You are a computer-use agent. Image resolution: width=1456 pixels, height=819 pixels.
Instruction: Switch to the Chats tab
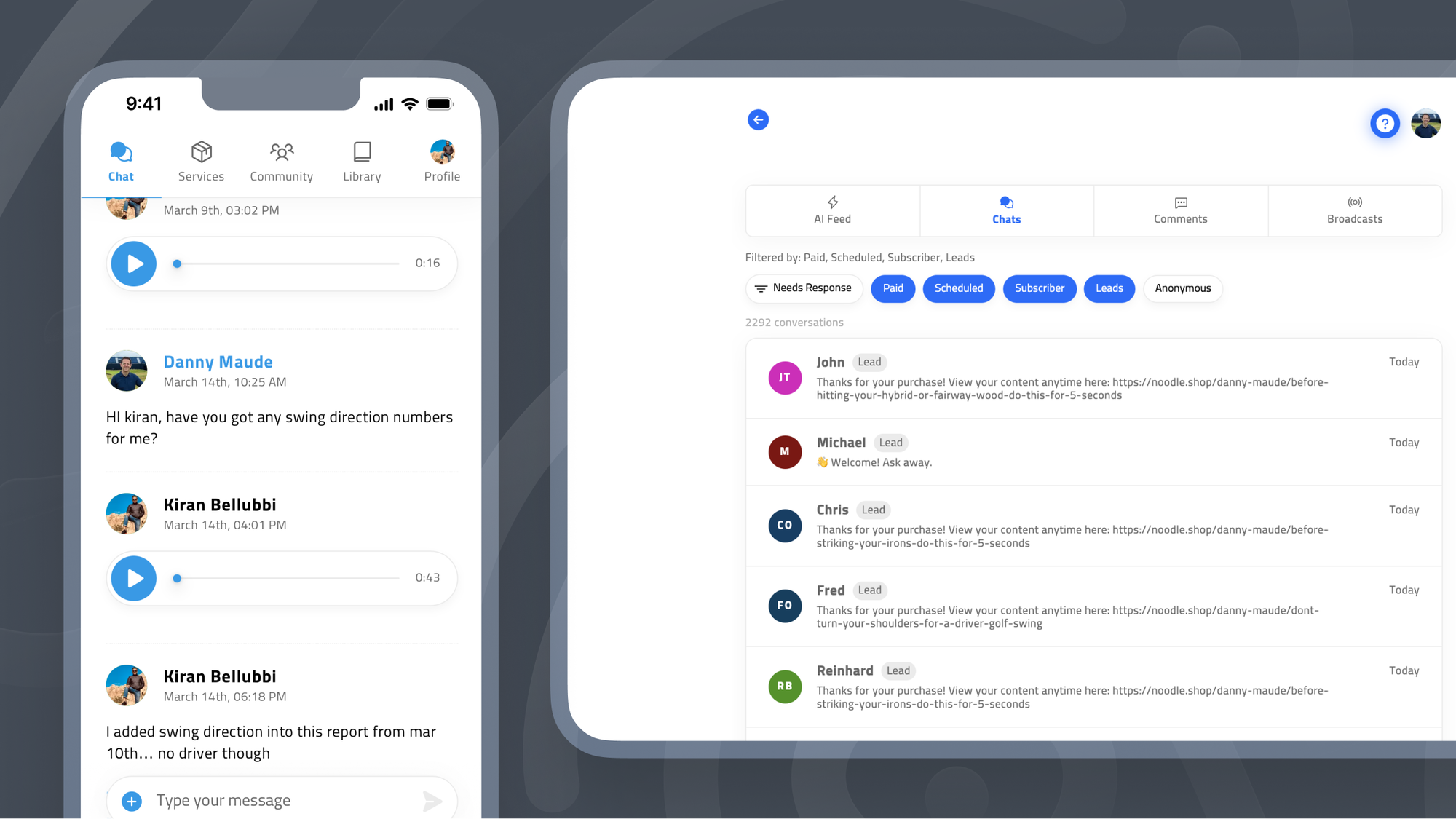point(1007,209)
